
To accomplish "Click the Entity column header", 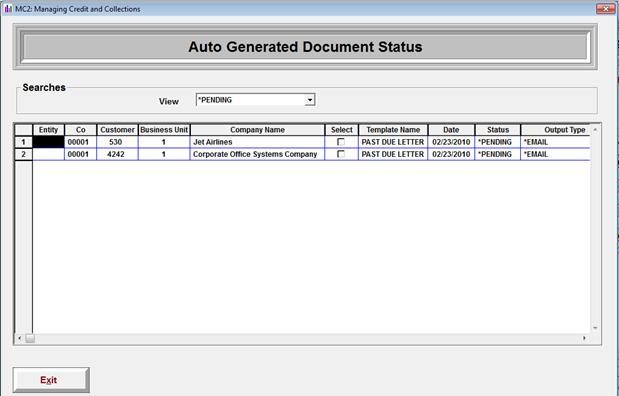I will pos(49,130).
